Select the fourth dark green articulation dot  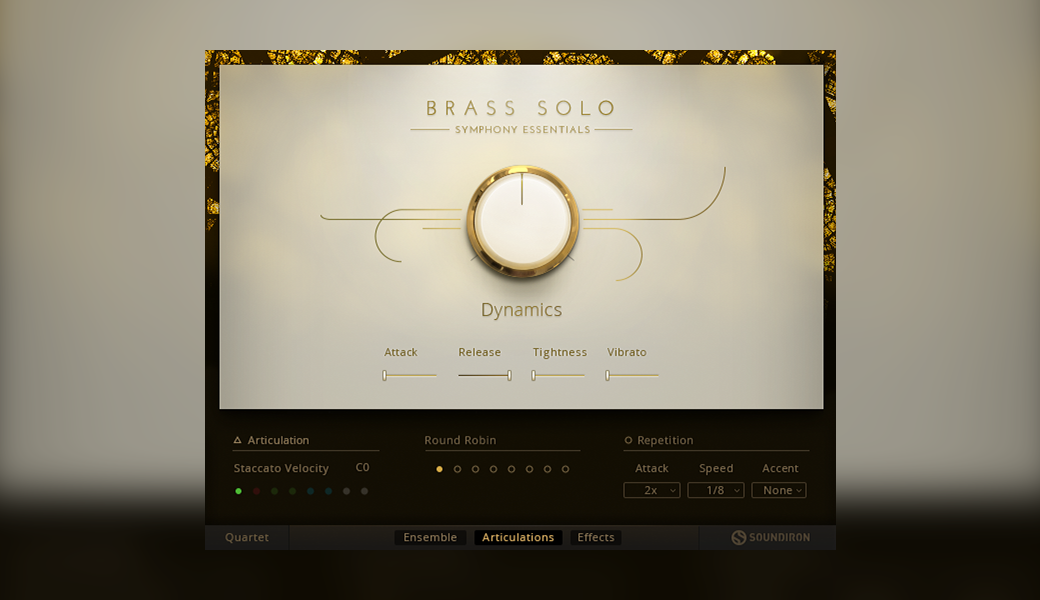pyautogui.click(x=292, y=491)
